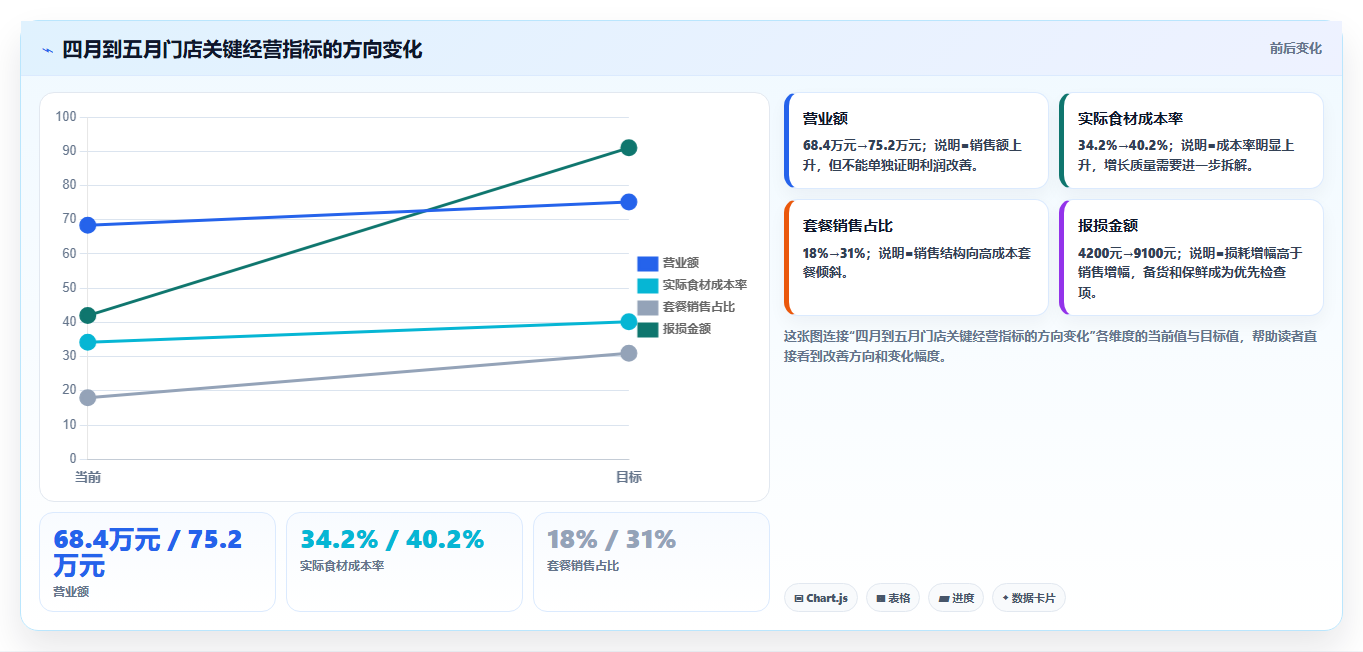The height and width of the screenshot is (652, 1363).
Task: Click 报损金额 data point at 目标
Action: point(629,148)
